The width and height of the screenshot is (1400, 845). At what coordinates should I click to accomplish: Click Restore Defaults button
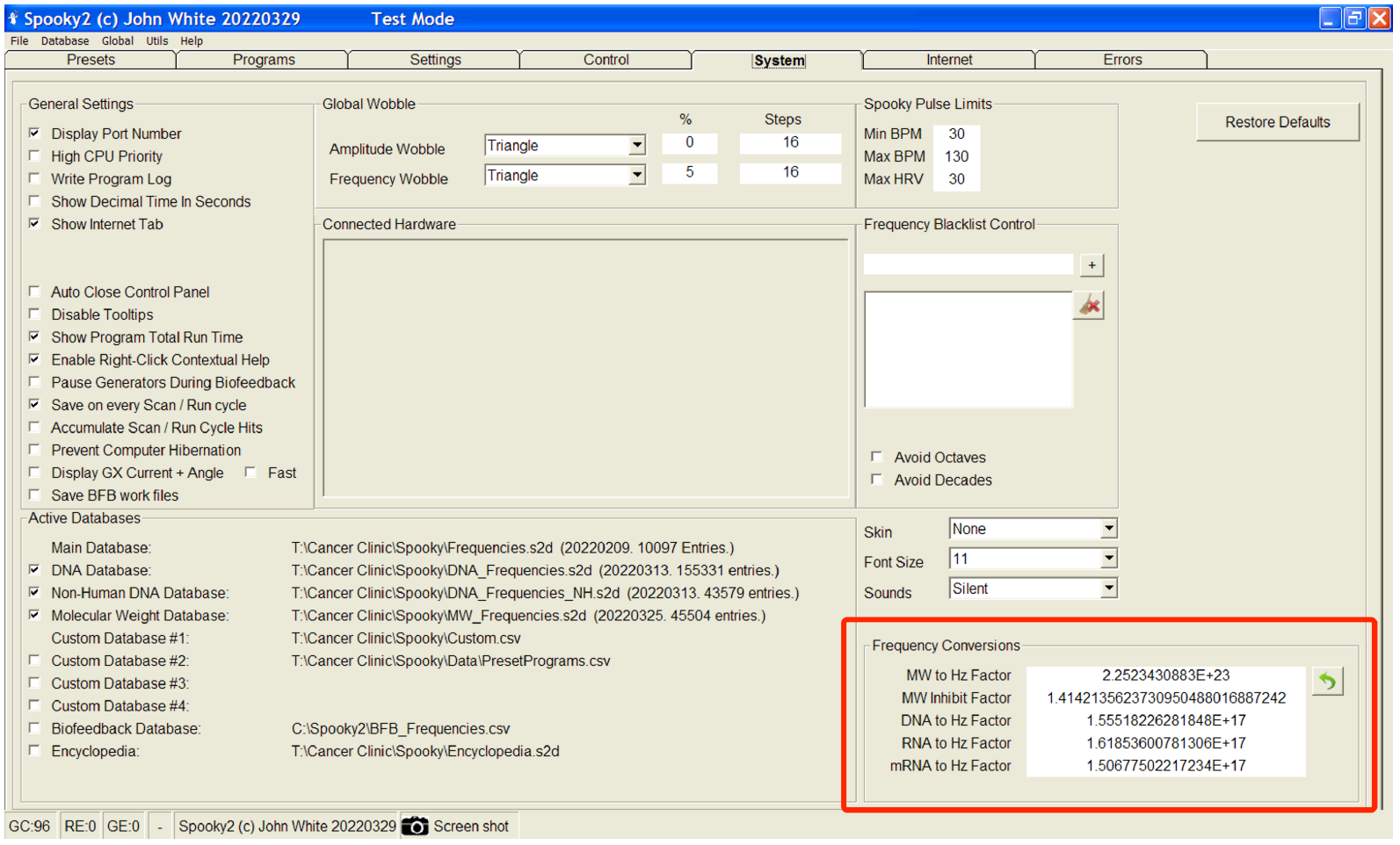(x=1278, y=122)
